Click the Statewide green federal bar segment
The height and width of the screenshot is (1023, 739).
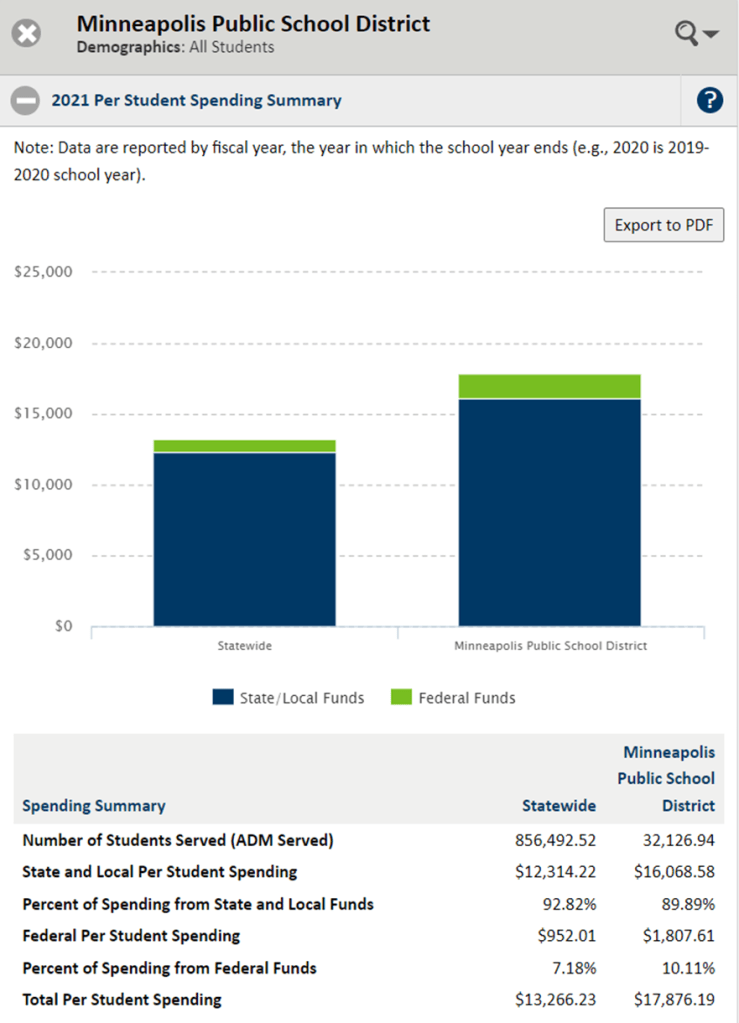[x=244, y=446]
